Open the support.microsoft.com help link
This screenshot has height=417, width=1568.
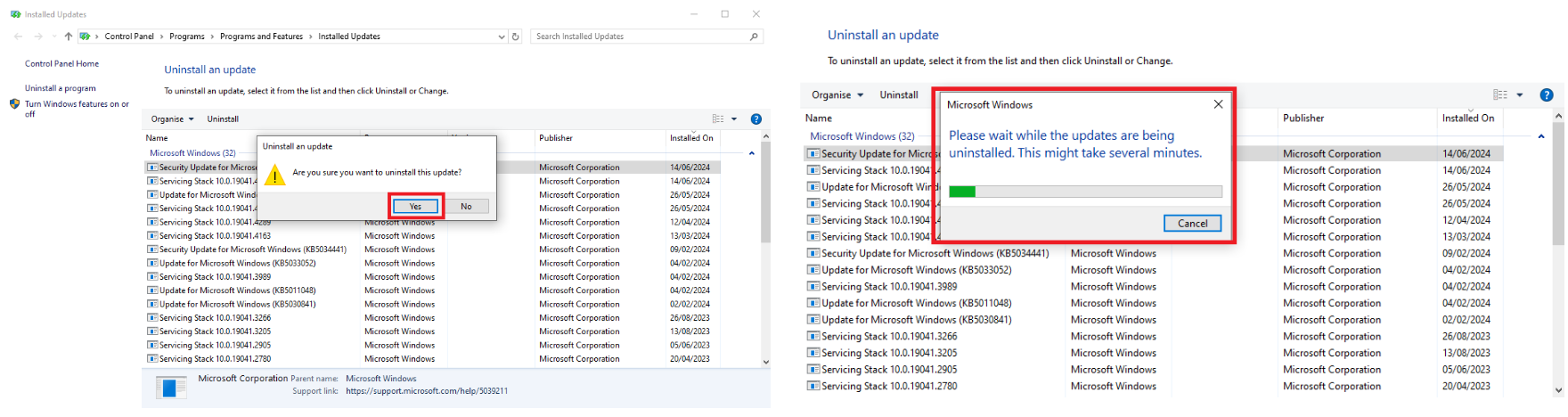427,391
